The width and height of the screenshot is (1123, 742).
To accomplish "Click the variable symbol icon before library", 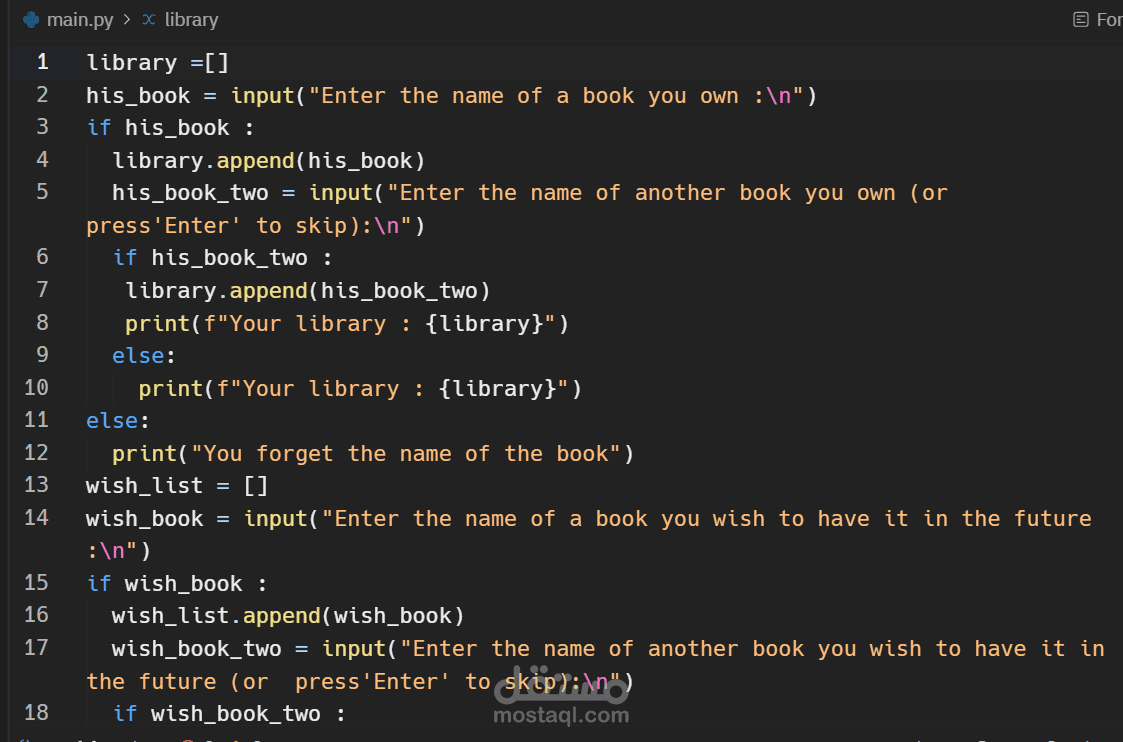I will 148,19.
